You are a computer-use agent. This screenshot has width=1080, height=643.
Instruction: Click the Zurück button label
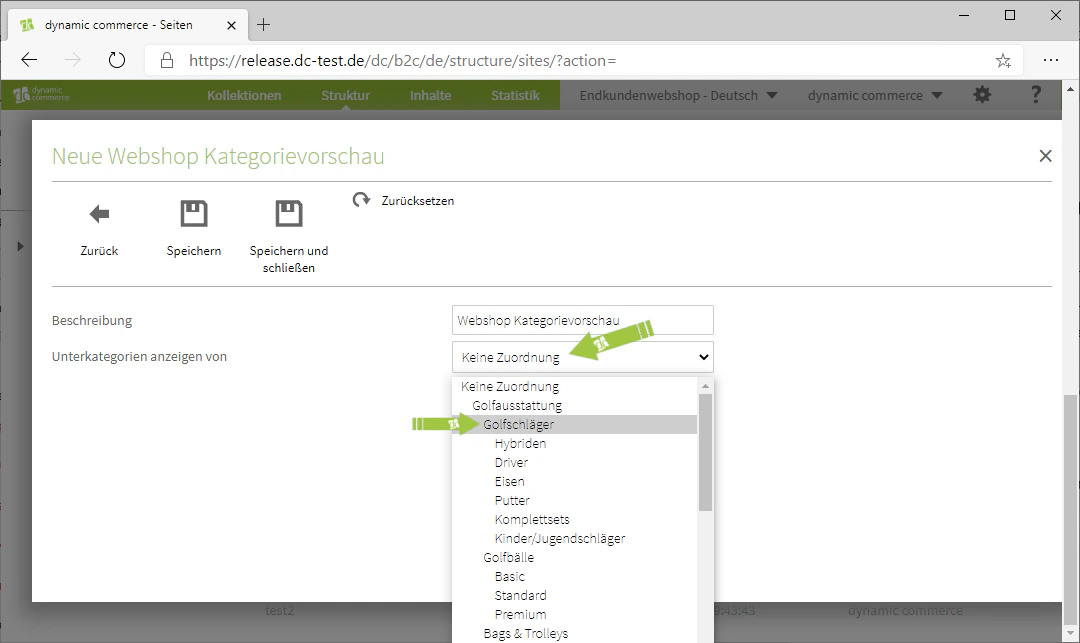click(x=99, y=251)
